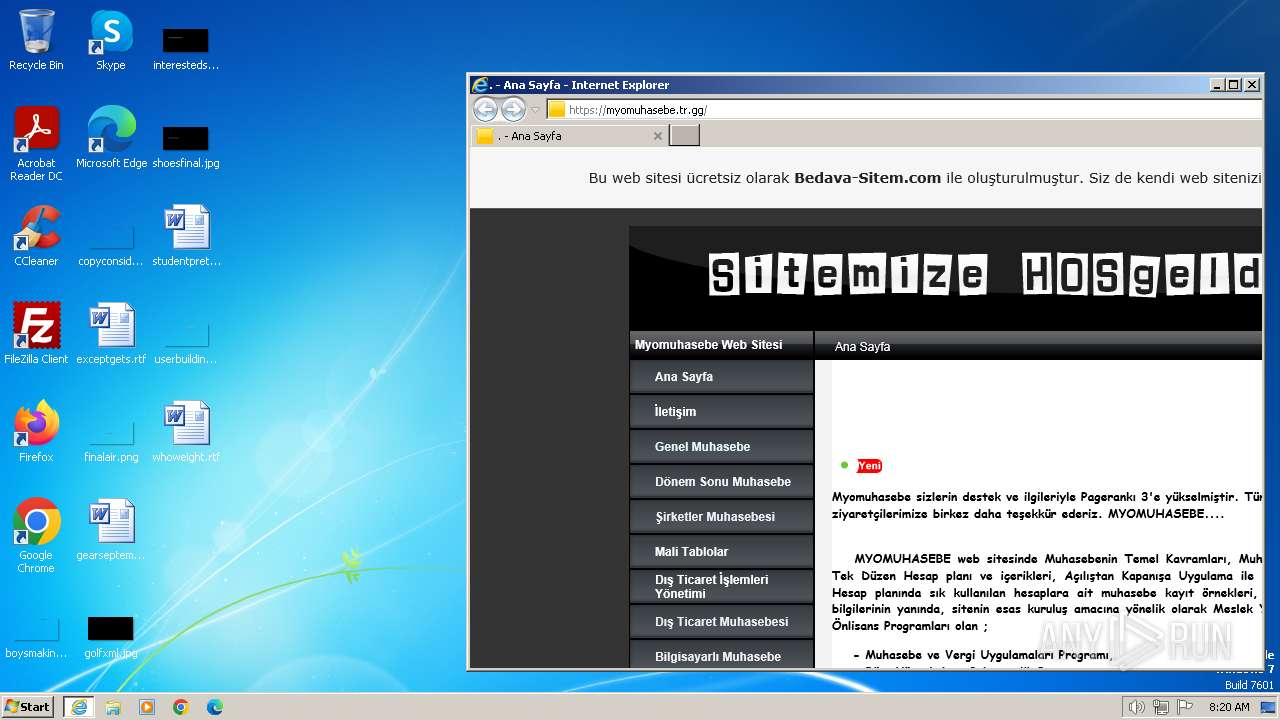Launch Google Chrome desktop shortcut
The image size is (1280, 720).
36,535
